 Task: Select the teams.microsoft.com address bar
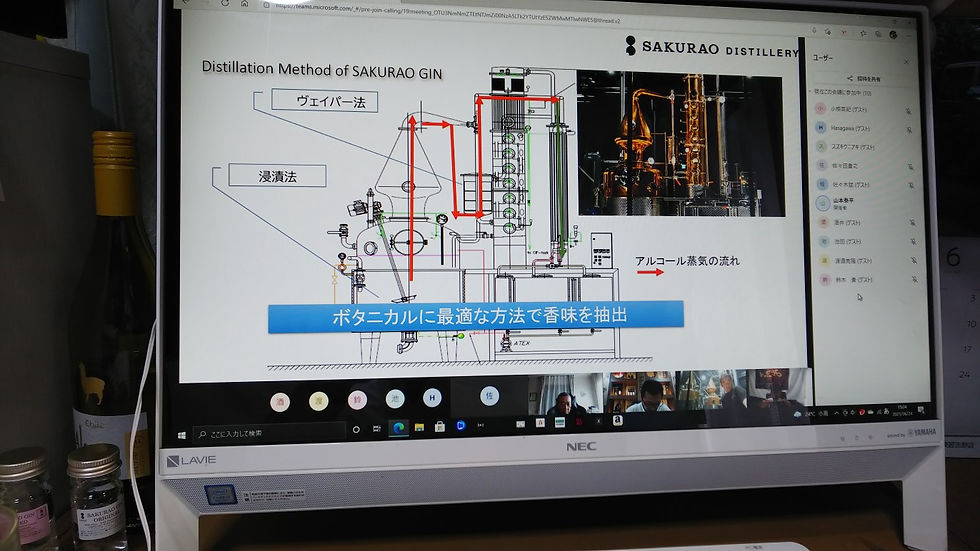click(x=448, y=13)
